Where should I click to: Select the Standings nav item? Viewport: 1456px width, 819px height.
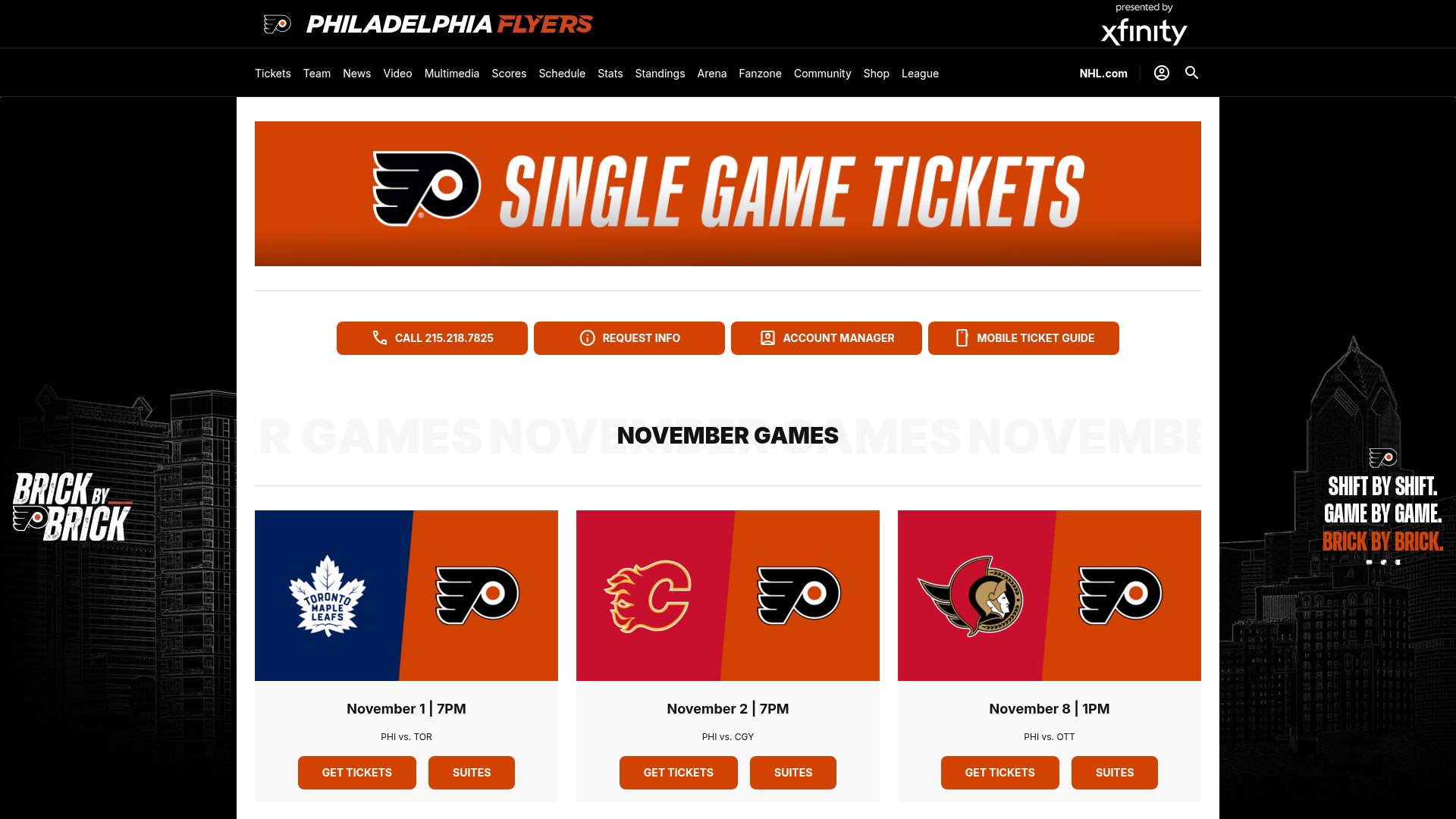660,74
